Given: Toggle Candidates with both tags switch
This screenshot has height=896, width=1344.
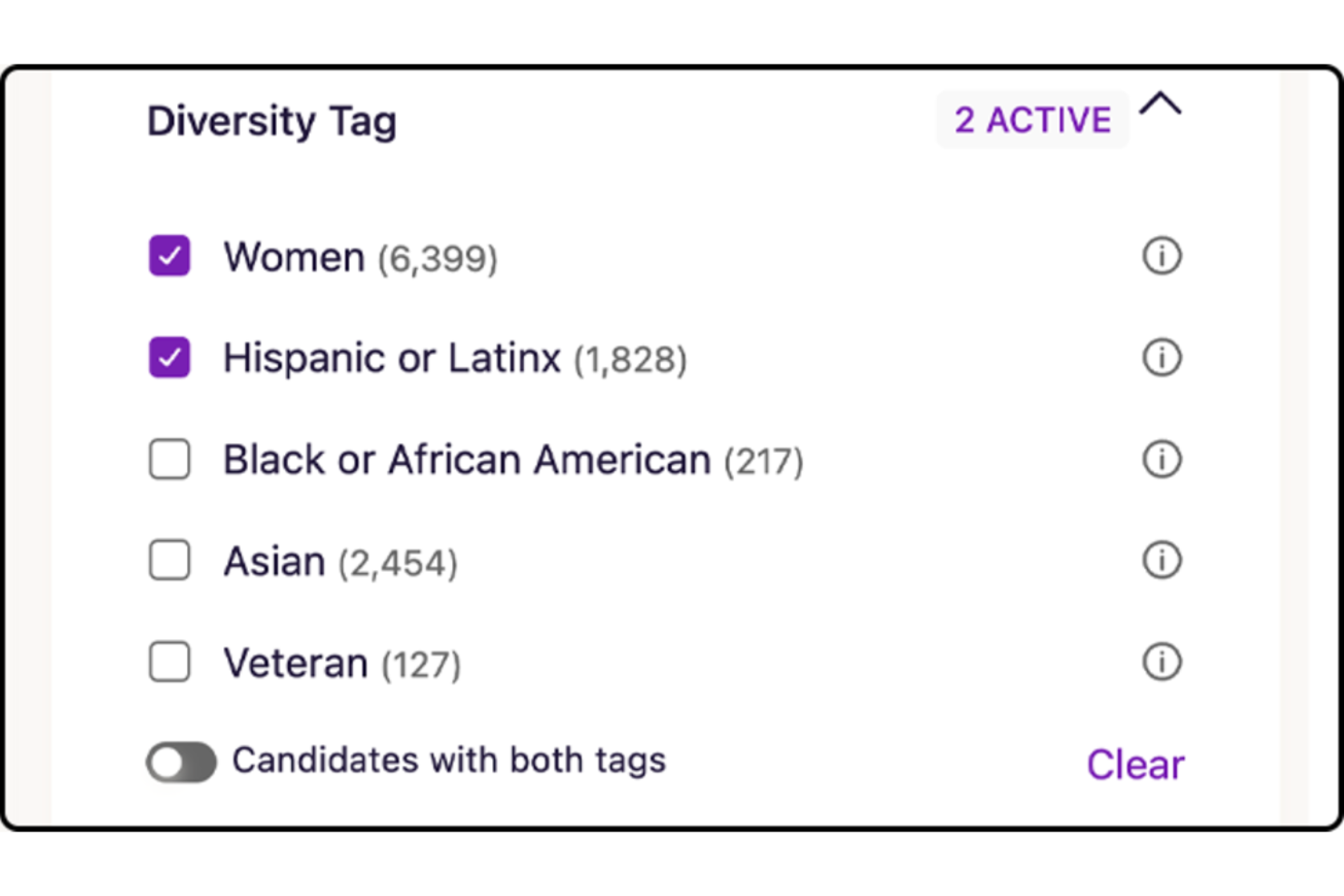Looking at the screenshot, I should [182, 763].
